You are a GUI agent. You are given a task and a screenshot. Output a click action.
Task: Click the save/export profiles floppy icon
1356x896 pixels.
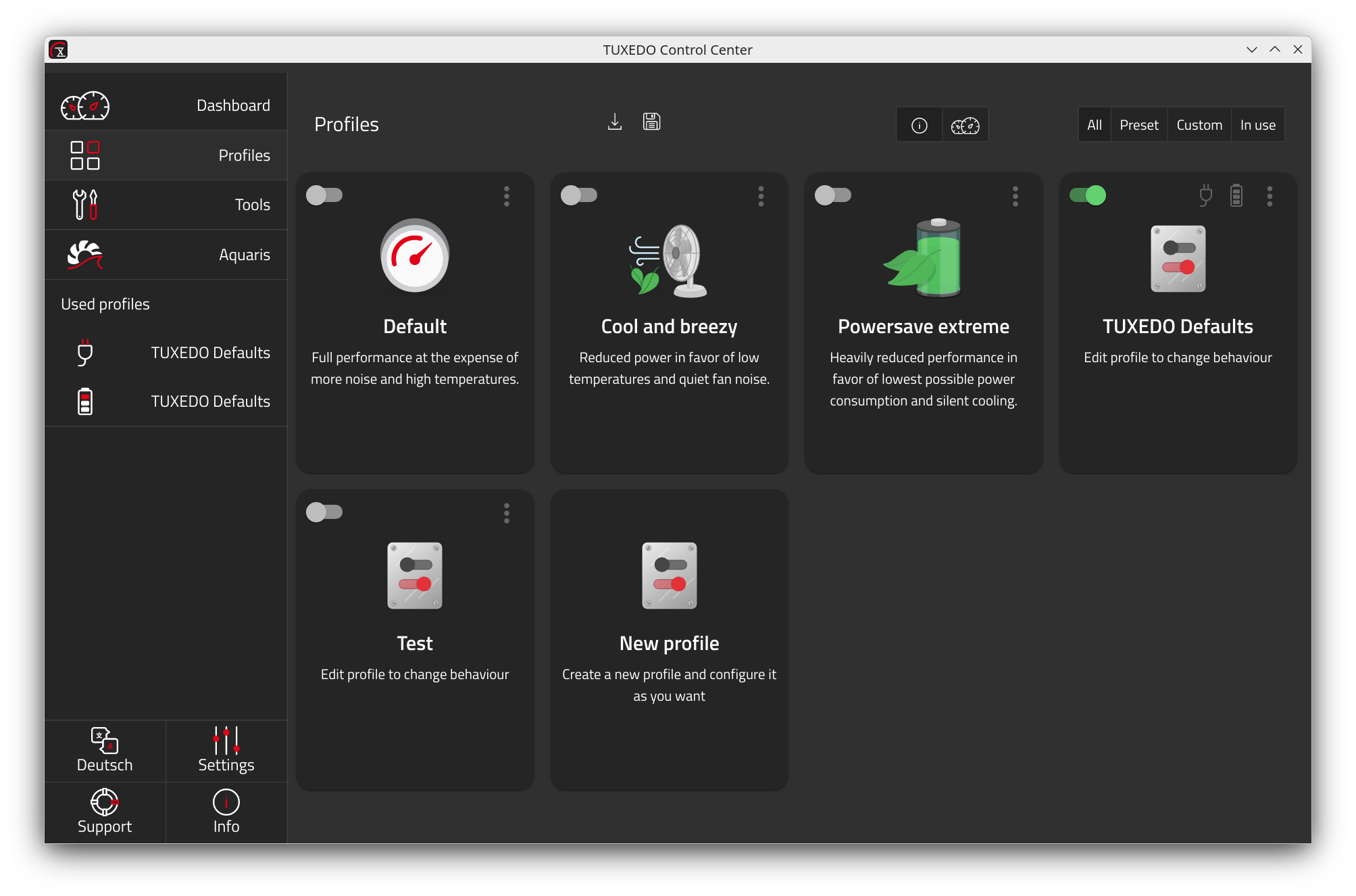pyautogui.click(x=651, y=122)
